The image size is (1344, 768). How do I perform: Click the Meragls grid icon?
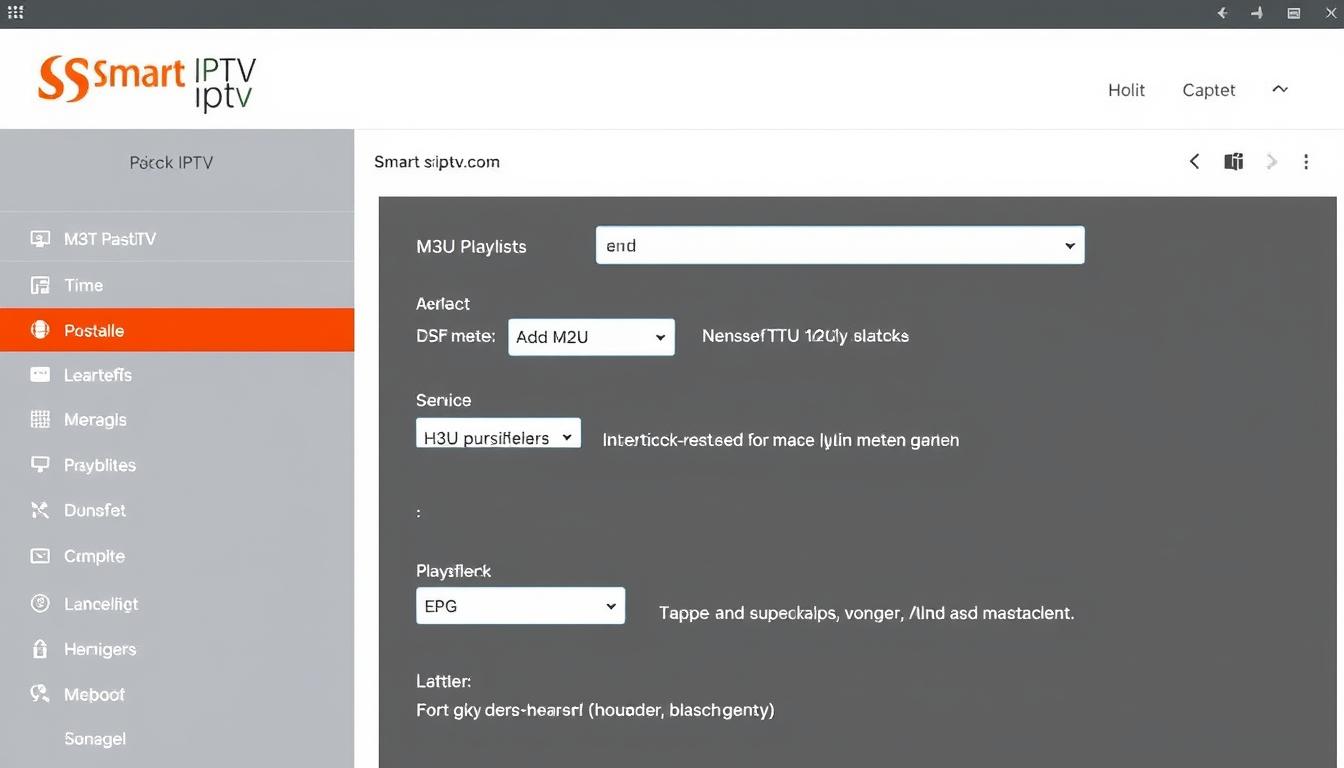point(40,419)
